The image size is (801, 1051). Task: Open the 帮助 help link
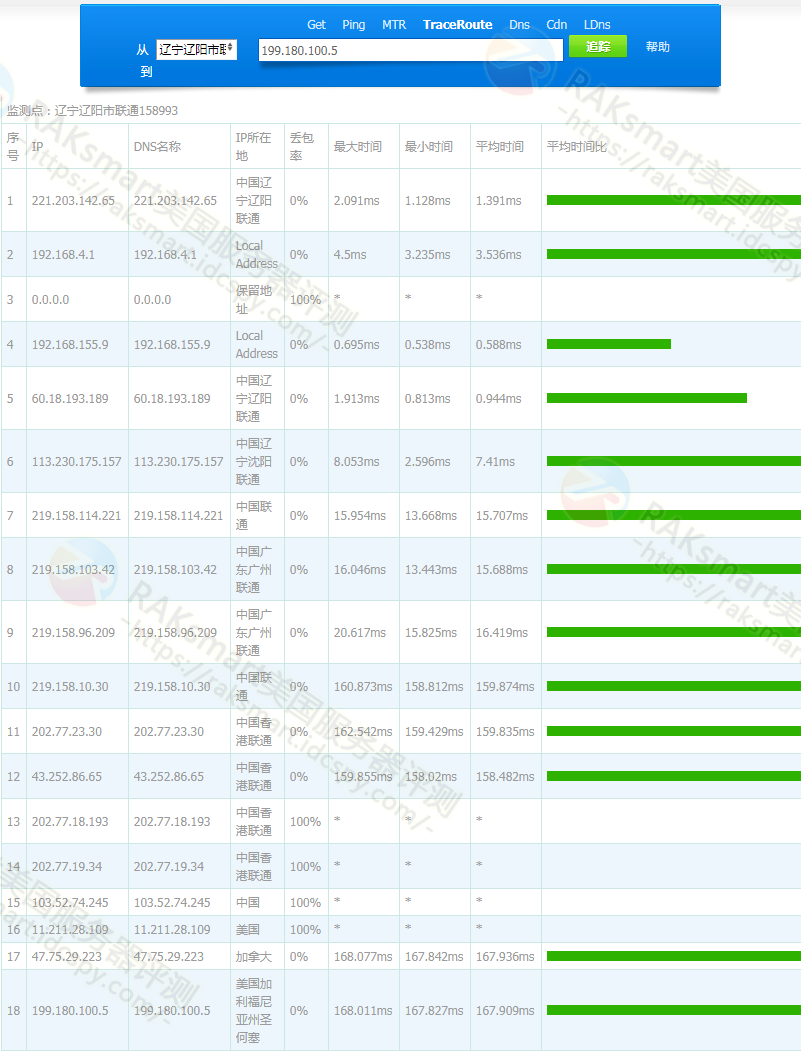(657, 47)
